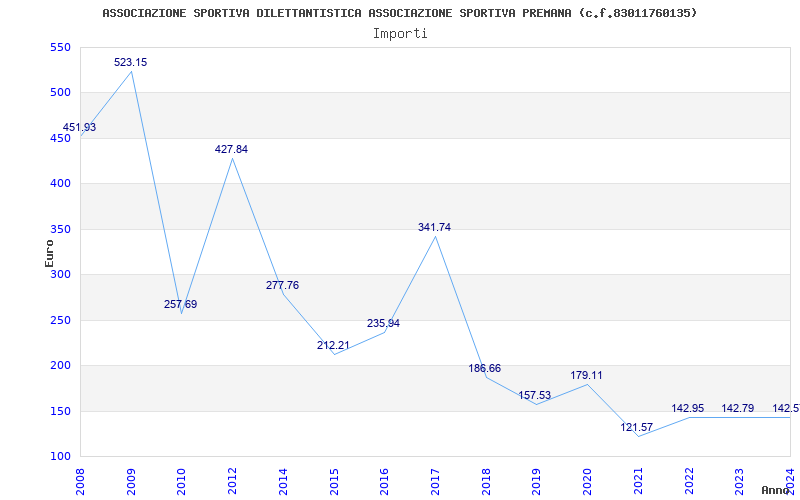Select the 186.66 data label
Screen dimensions: 800x500
pos(485,368)
